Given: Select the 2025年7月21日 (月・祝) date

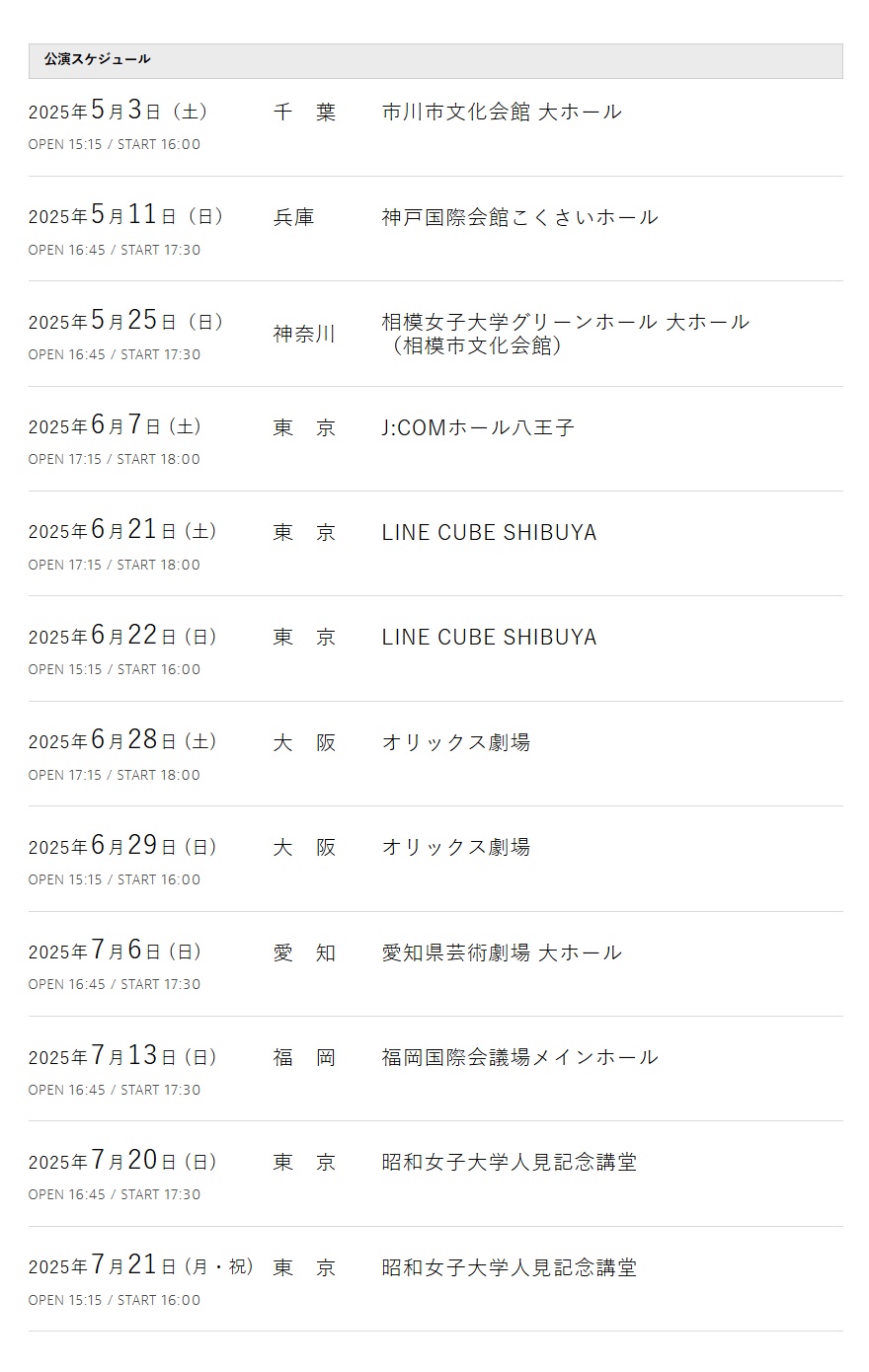Looking at the screenshot, I should [x=141, y=1265].
